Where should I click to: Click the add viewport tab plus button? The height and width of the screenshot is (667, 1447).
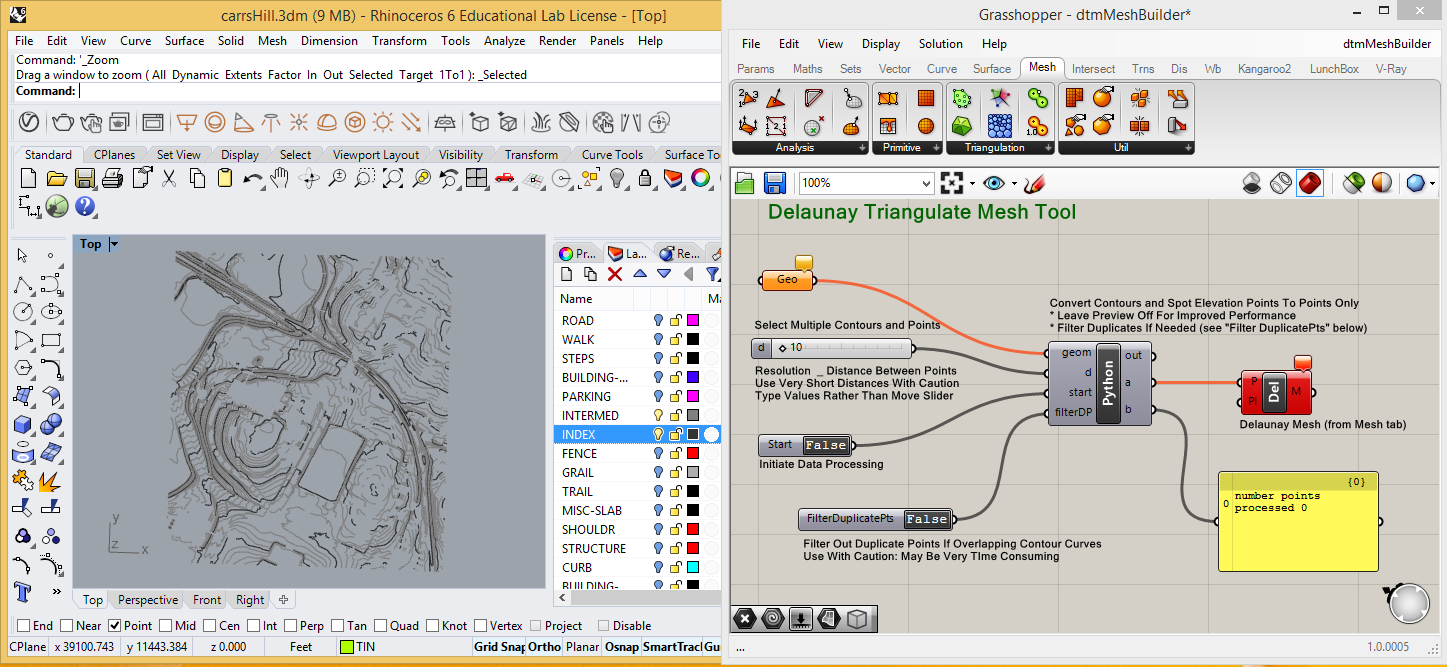pyautogui.click(x=283, y=600)
